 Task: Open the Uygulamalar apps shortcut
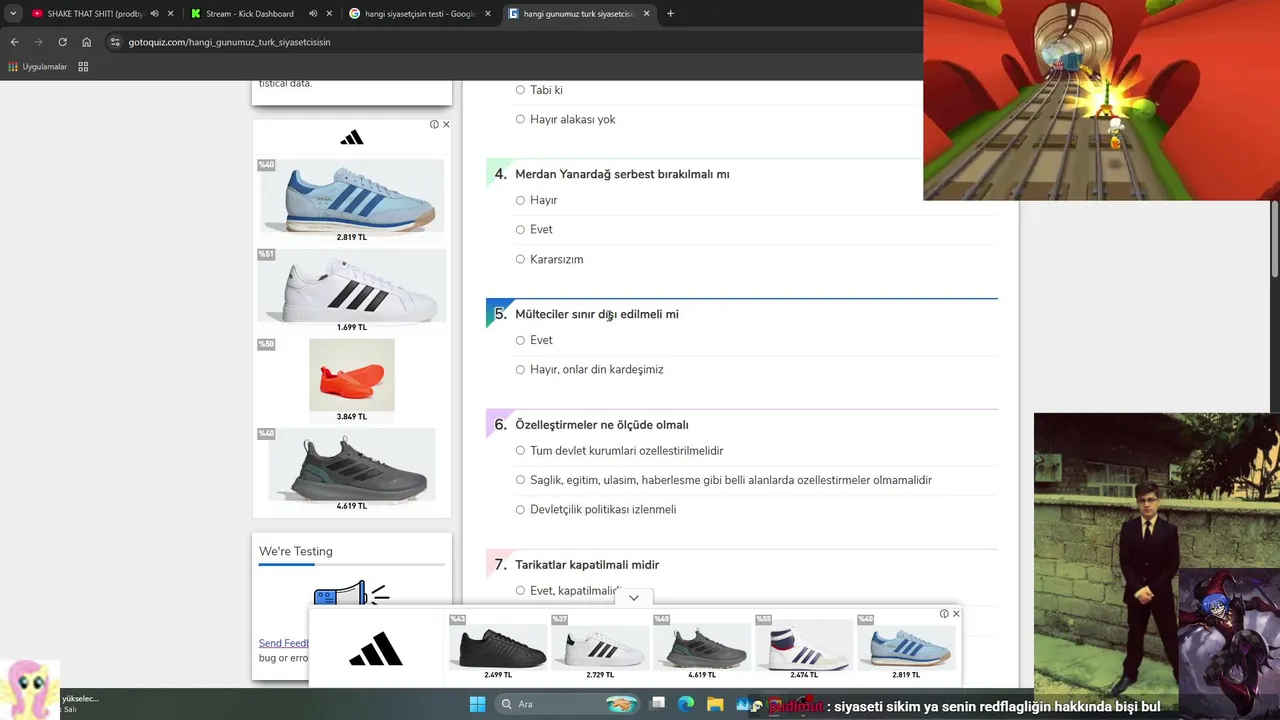[37, 67]
